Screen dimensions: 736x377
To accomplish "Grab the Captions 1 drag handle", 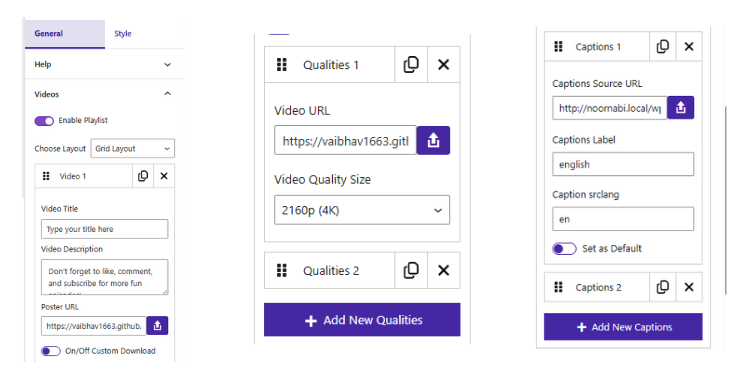I will 558,46.
